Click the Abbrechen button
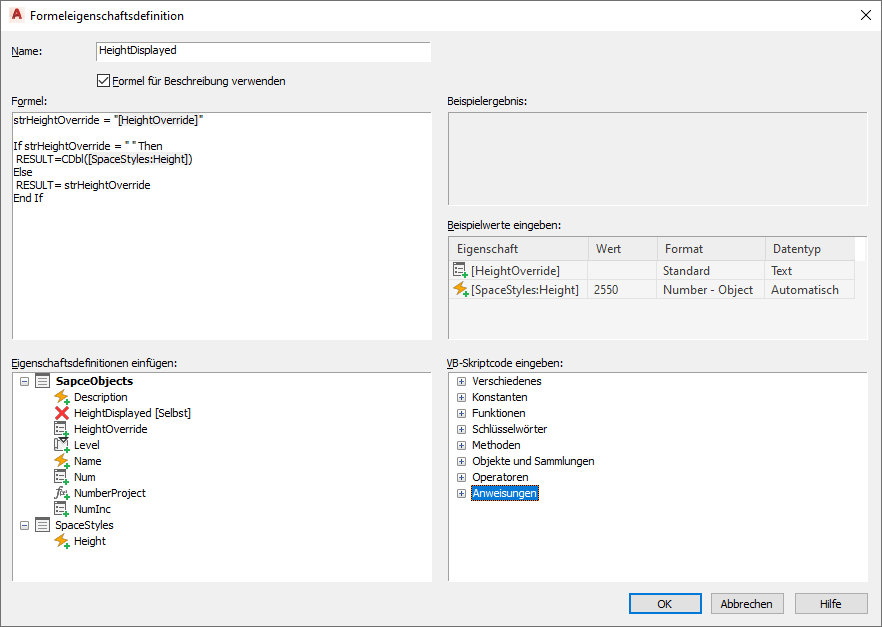 [x=747, y=604]
